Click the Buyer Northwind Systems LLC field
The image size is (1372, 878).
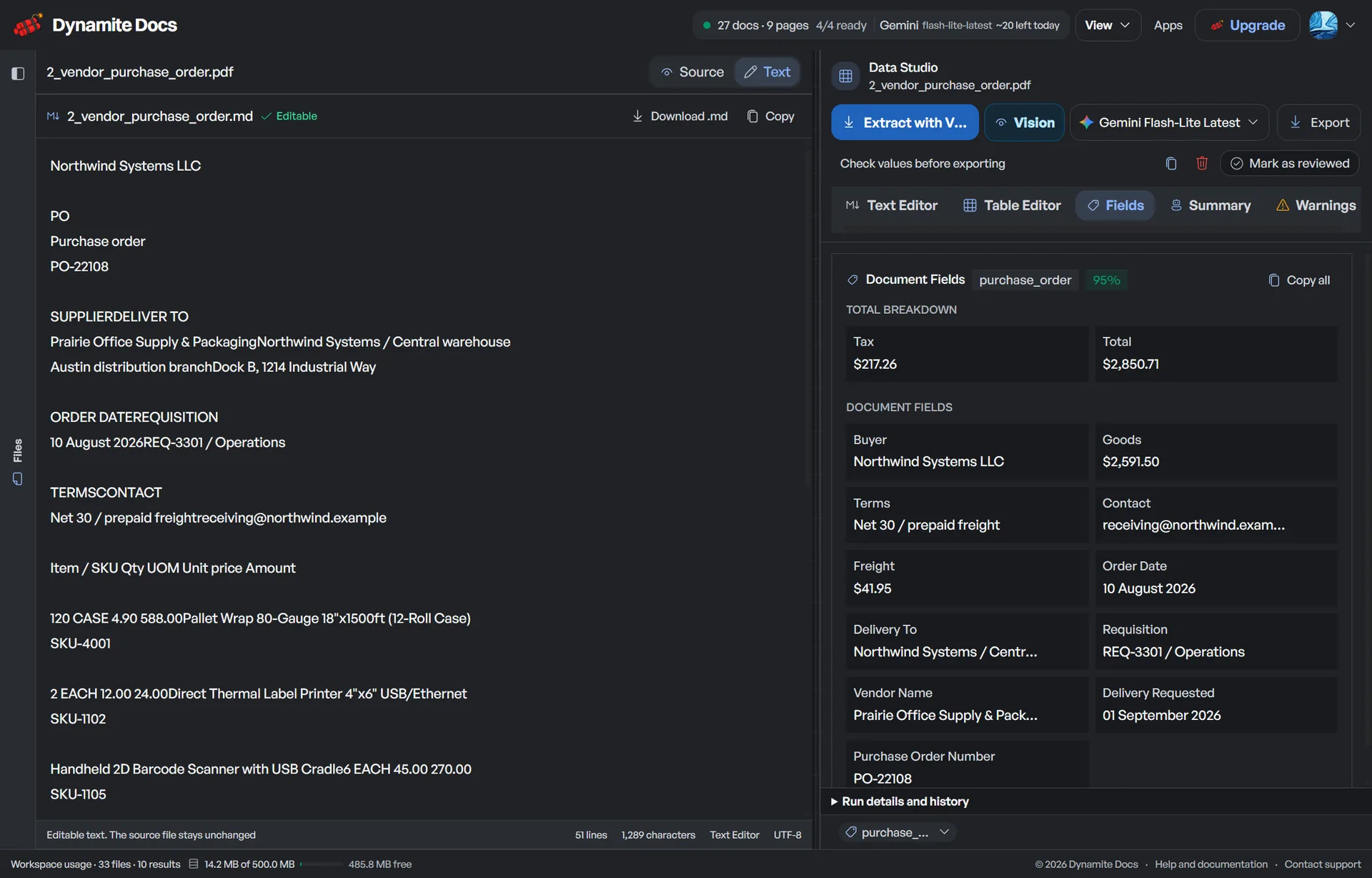coord(967,451)
